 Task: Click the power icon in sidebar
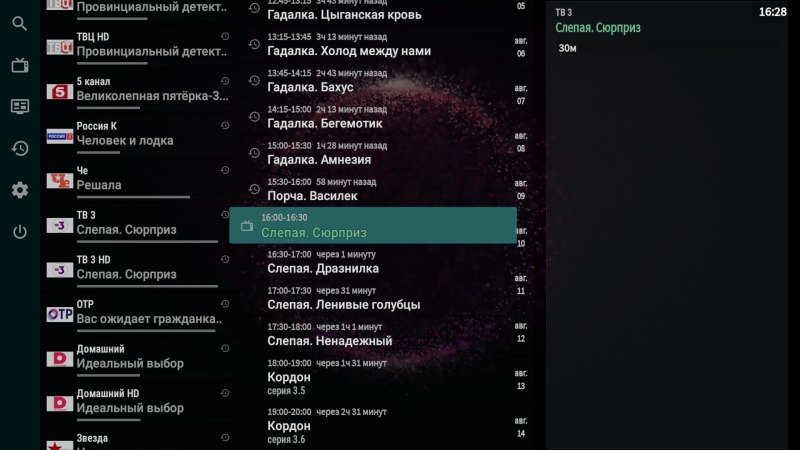20,232
